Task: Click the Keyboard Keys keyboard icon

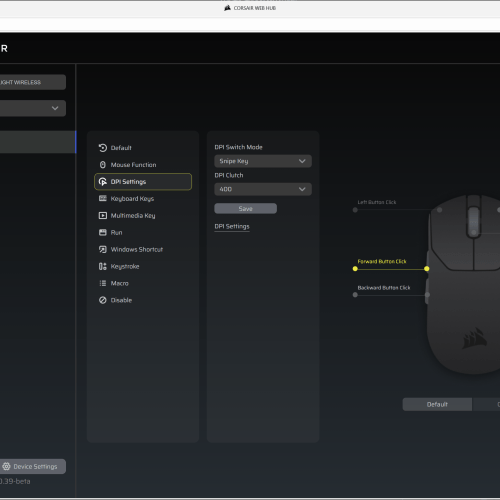Action: [103, 198]
